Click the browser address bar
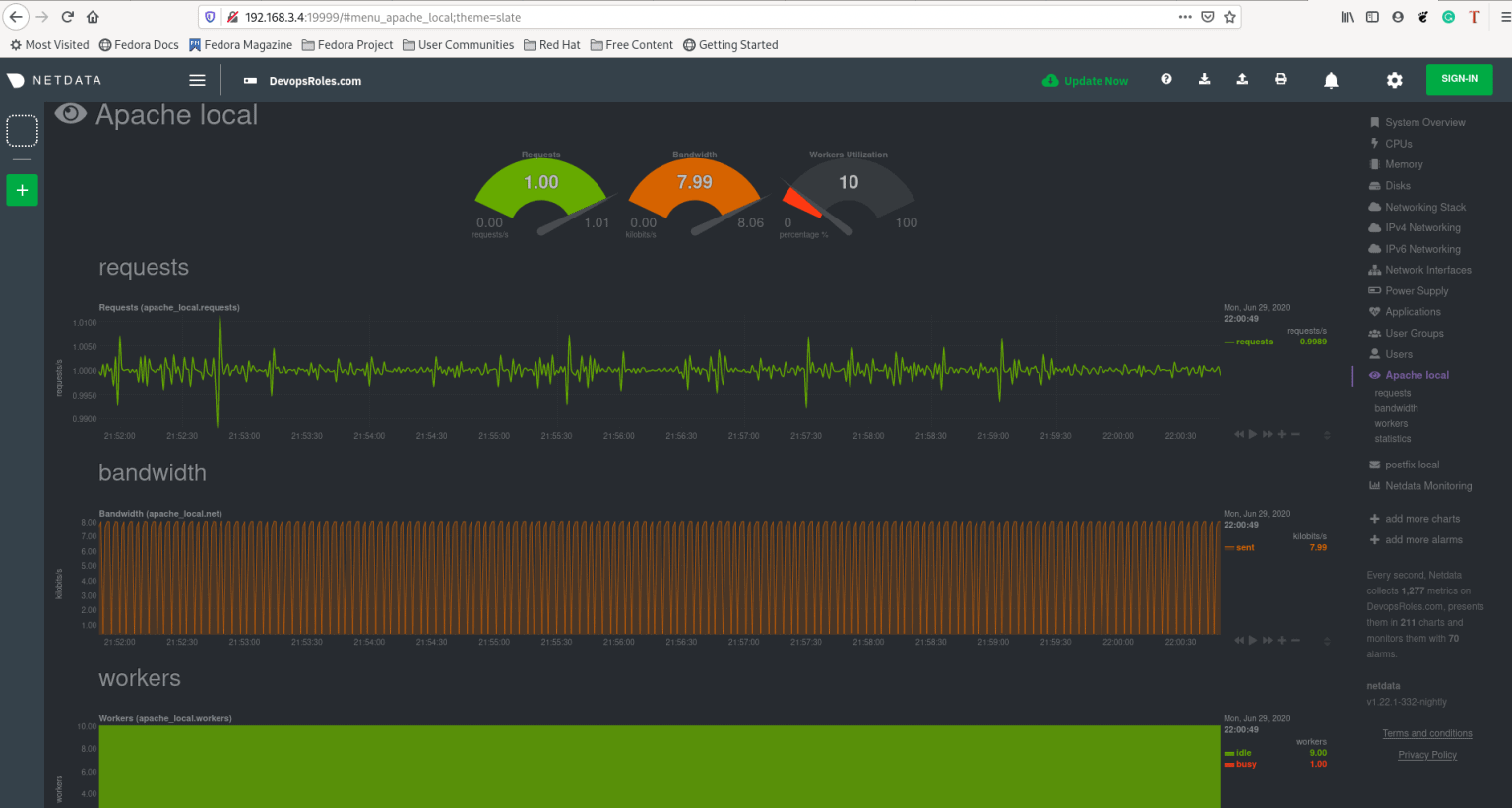1512x808 pixels. [x=689, y=17]
